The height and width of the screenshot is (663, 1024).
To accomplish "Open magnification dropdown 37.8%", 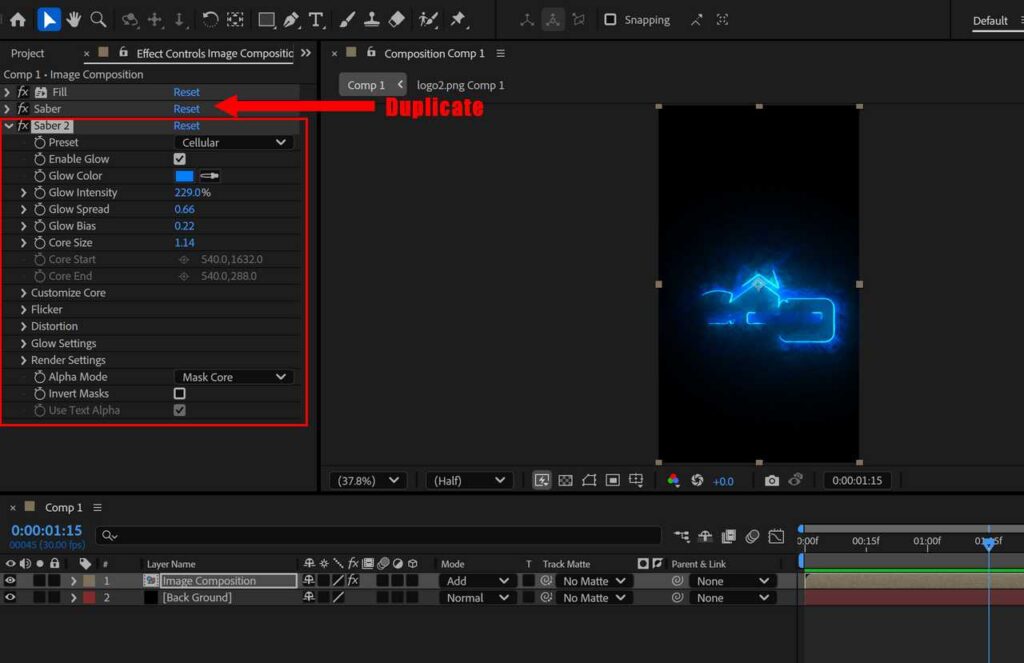I will click(368, 481).
